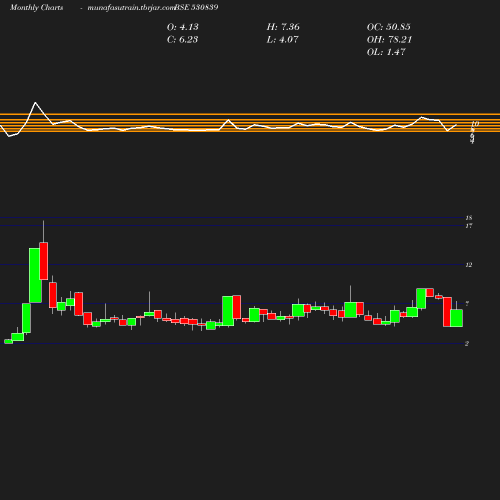The height and width of the screenshot is (500, 500).
Task: Click the "OC: 50.85" reading
Action: pyautogui.click(x=388, y=27)
